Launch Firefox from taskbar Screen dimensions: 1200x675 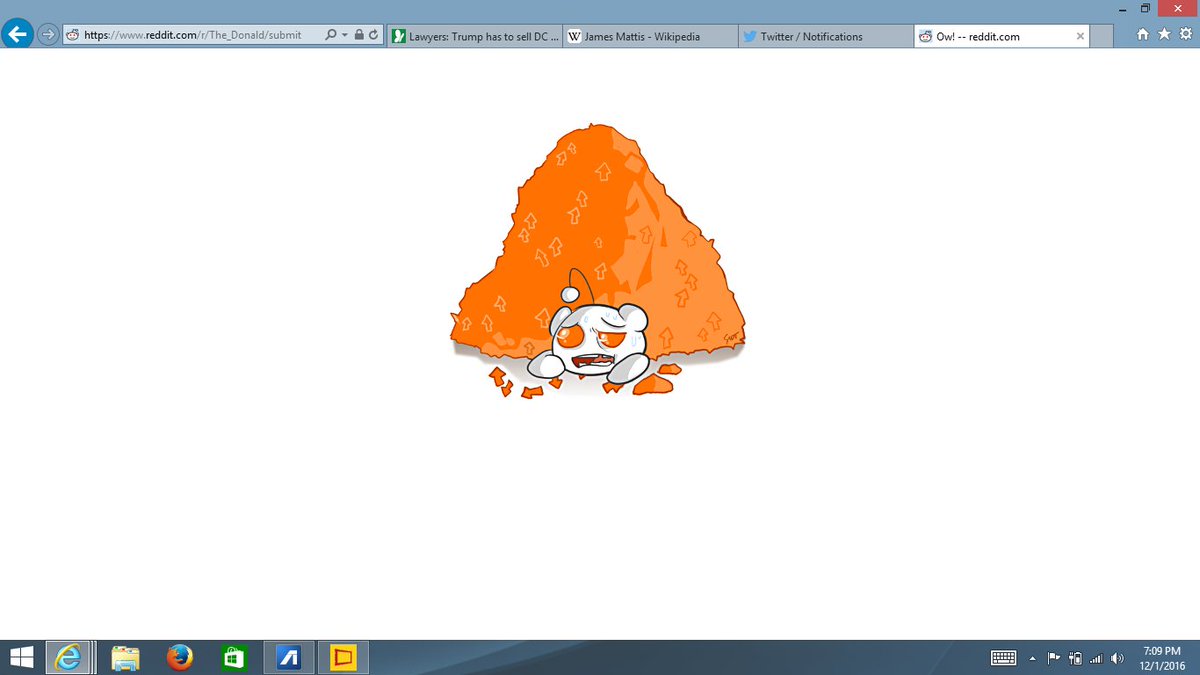point(180,657)
